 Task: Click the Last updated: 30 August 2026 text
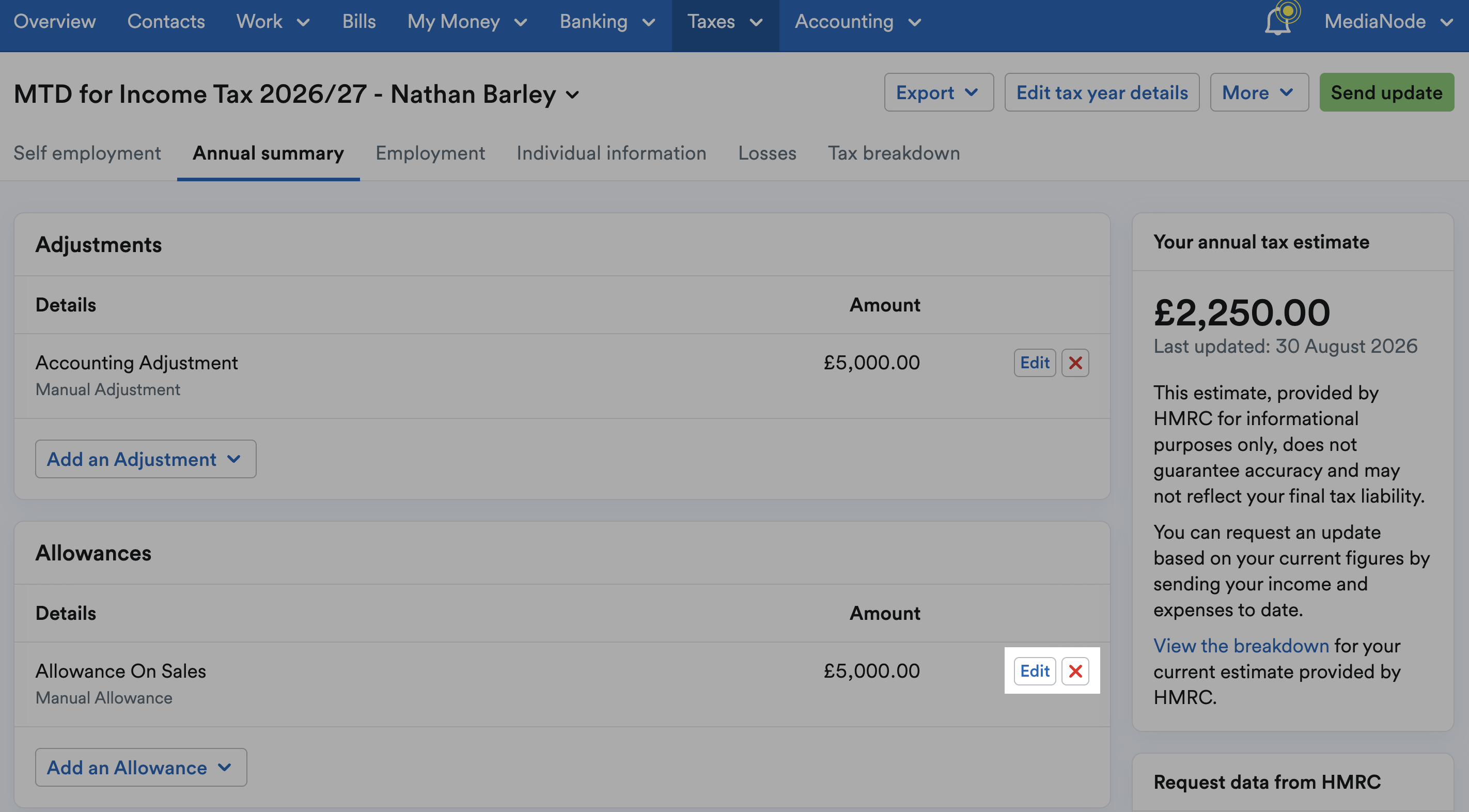tap(1285, 346)
